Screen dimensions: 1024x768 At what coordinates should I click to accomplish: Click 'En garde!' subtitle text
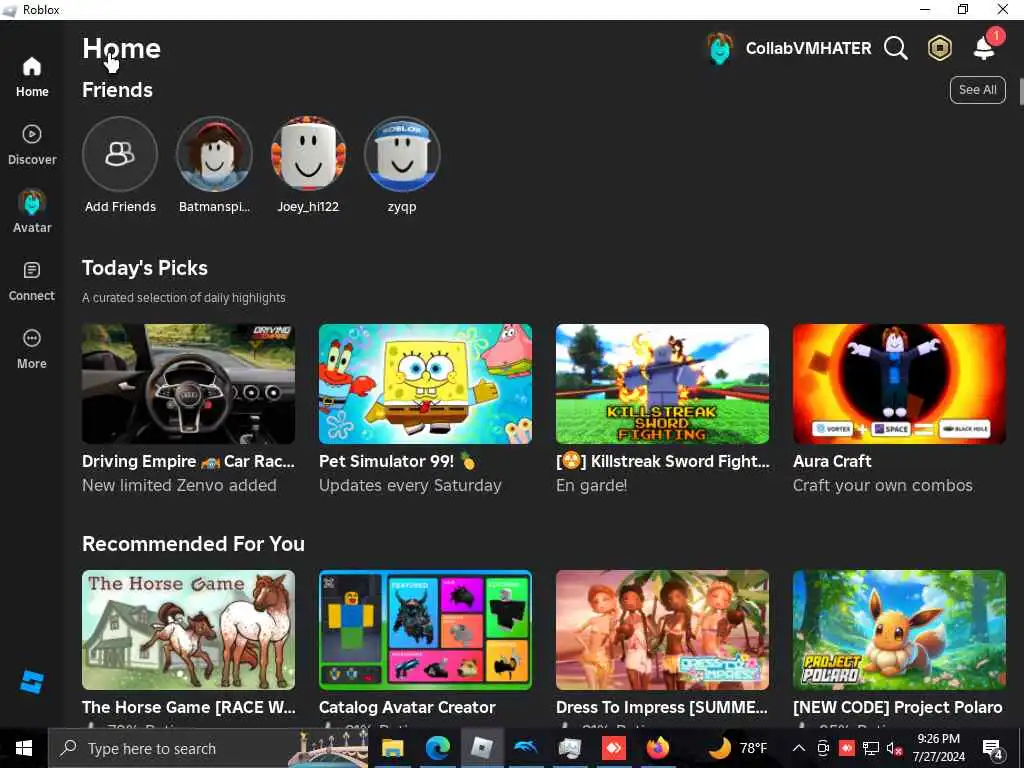(x=591, y=485)
